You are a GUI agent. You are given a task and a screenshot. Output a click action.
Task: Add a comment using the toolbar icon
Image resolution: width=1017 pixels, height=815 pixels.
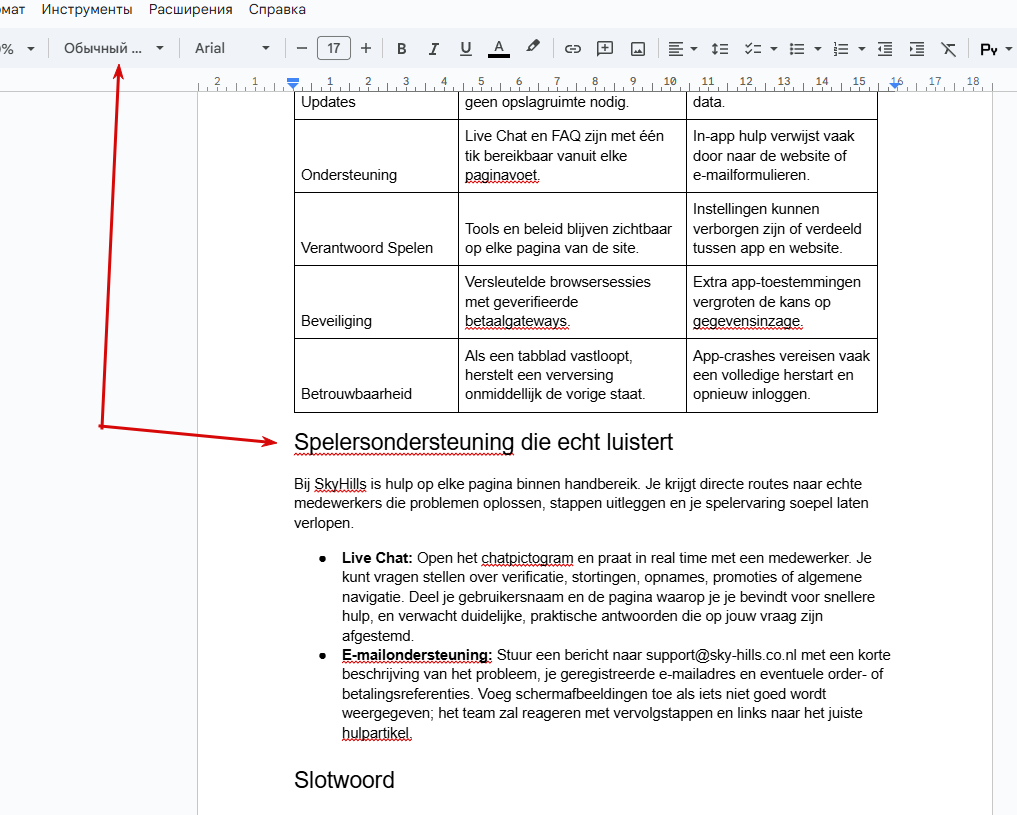coord(604,49)
